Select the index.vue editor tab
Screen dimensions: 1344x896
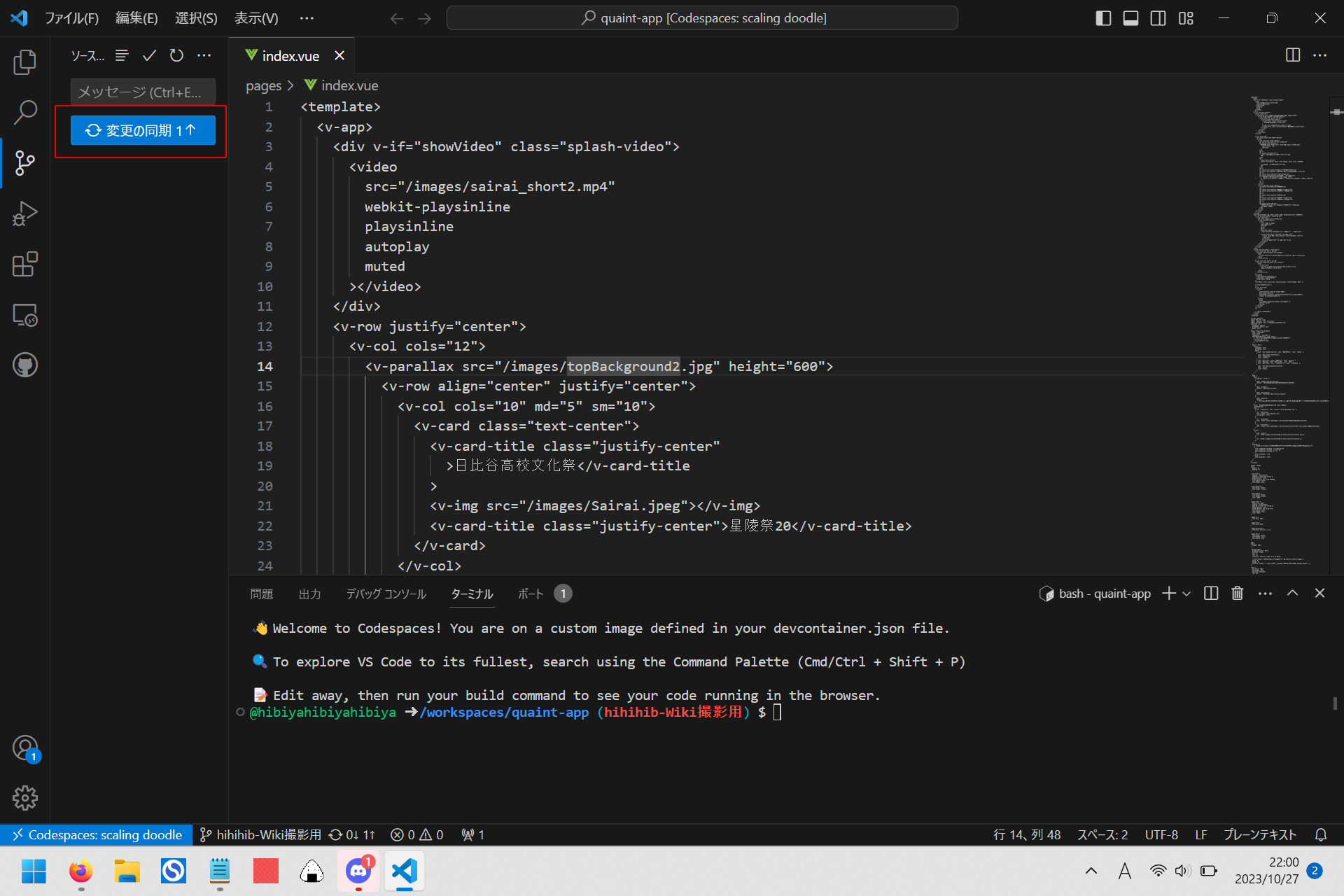tap(290, 55)
